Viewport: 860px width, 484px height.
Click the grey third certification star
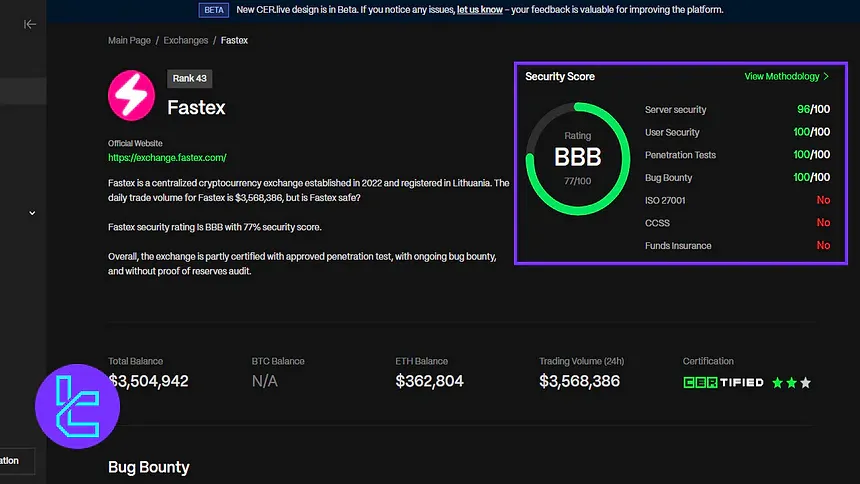pyautogui.click(x=805, y=382)
